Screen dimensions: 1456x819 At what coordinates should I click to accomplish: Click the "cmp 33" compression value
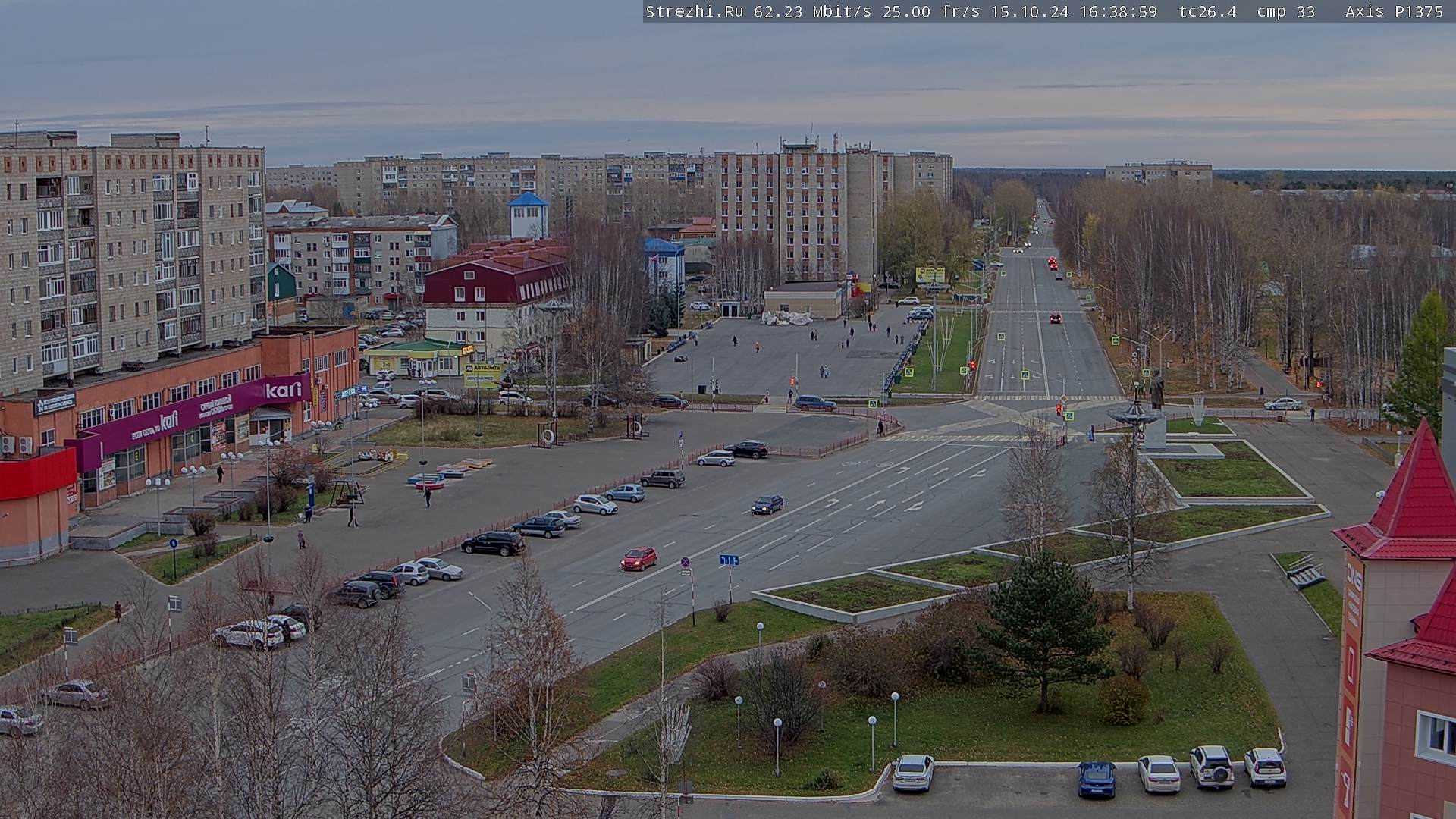(1285, 11)
